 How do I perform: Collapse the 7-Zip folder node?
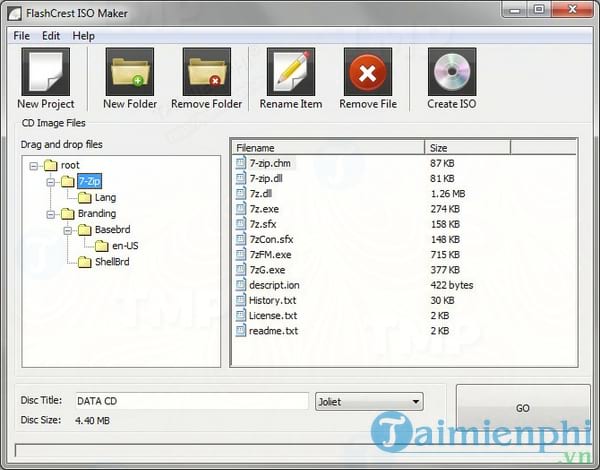pos(51,182)
